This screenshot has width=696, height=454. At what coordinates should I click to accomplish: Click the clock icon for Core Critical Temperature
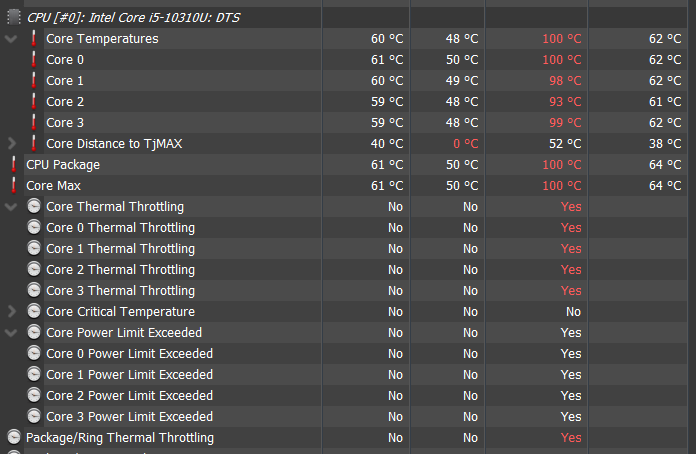coord(34,312)
